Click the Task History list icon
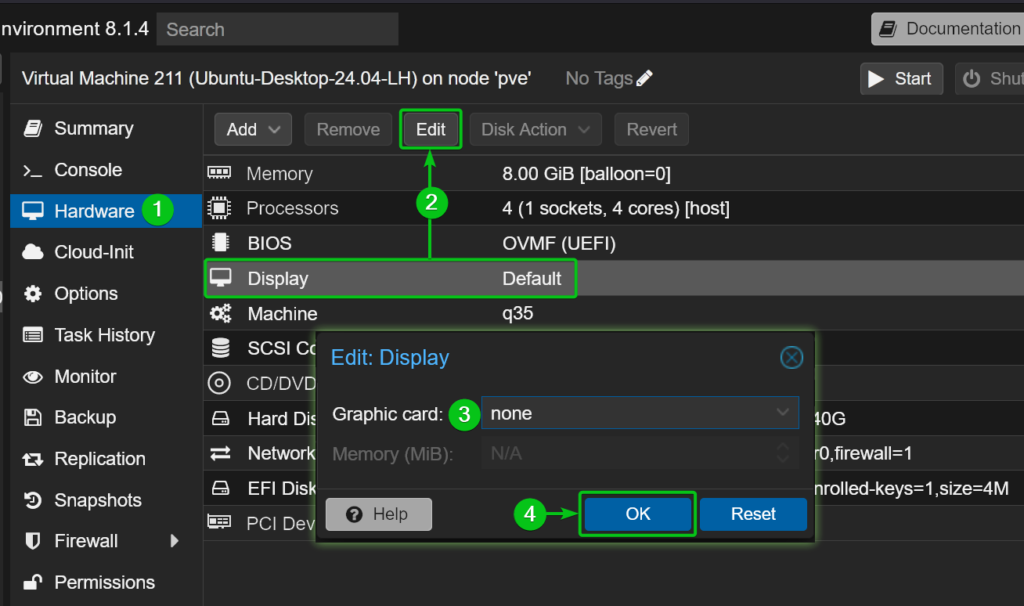Viewport: 1024px width, 606px height. (x=33, y=335)
